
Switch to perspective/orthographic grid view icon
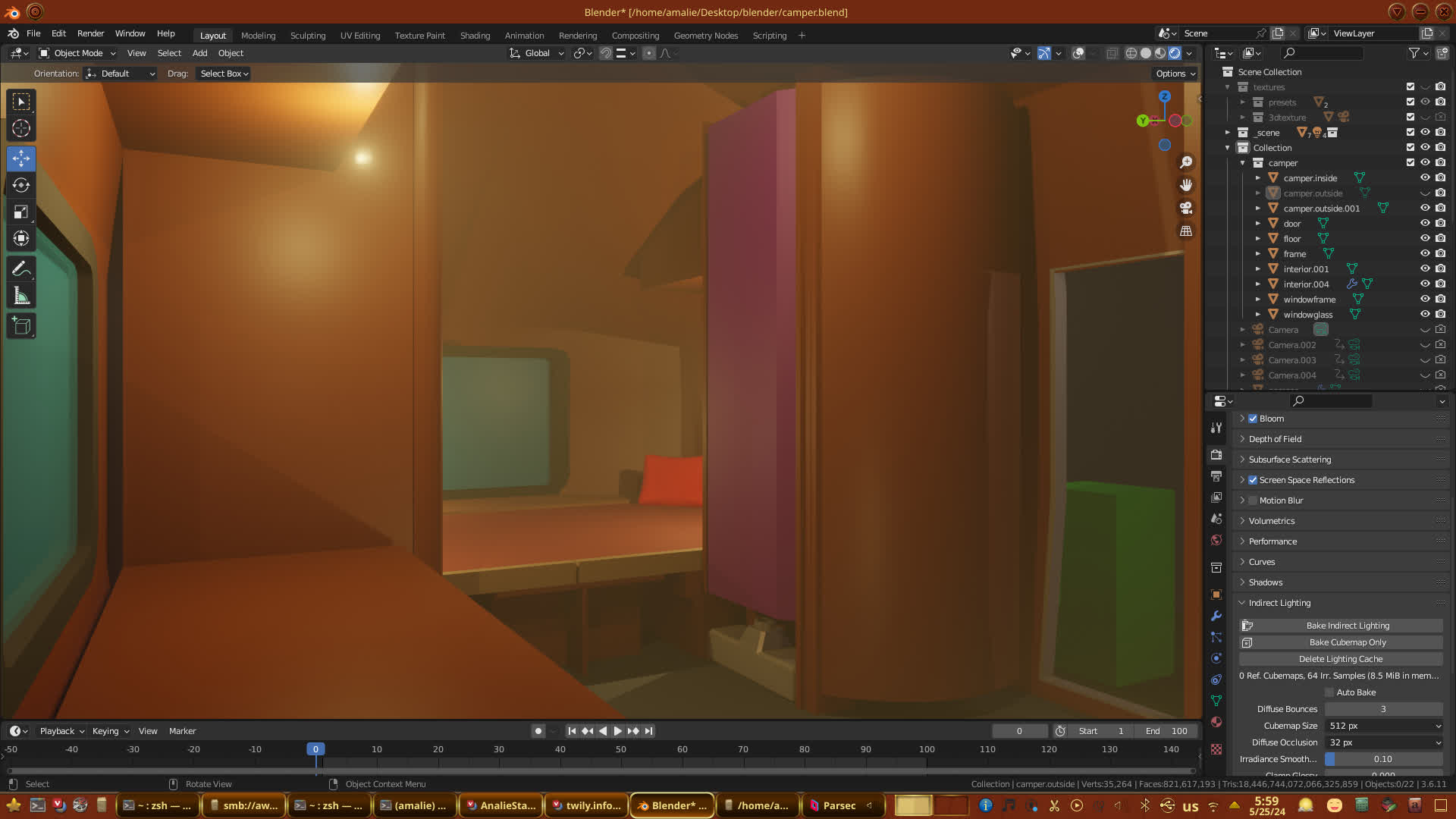tap(1186, 231)
